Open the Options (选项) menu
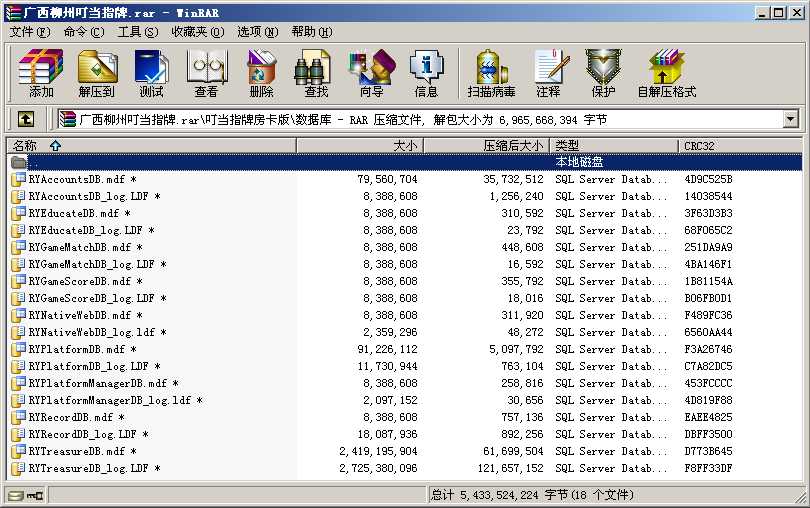810x508 pixels. point(258,32)
